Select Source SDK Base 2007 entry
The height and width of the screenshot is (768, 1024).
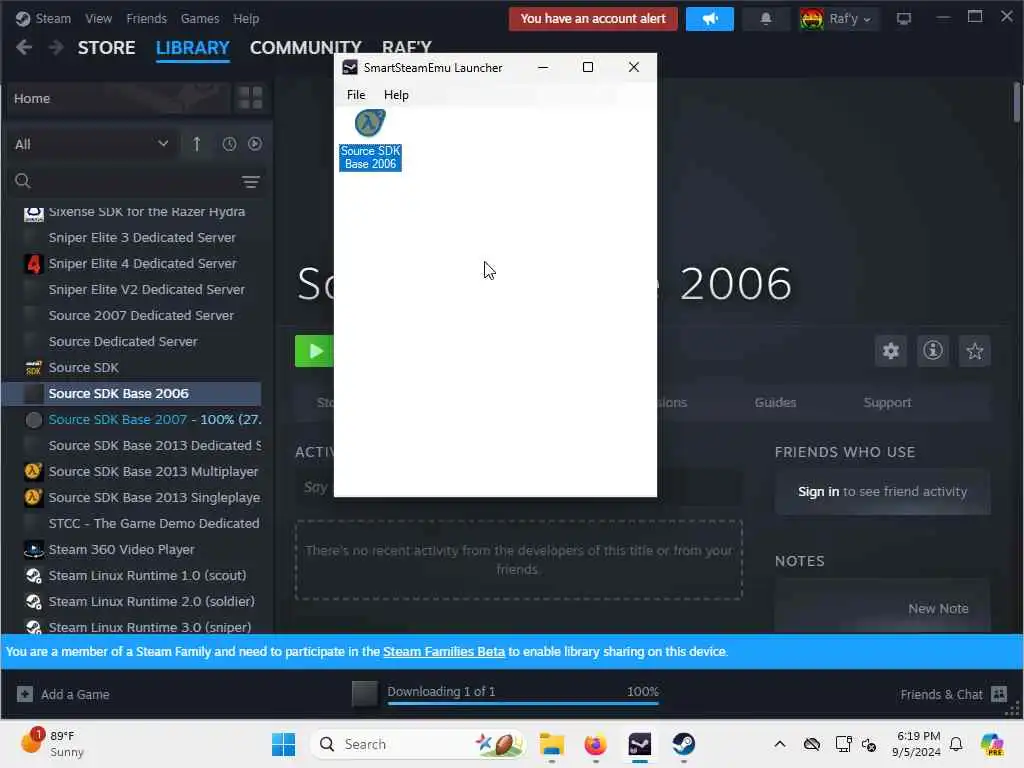142,419
